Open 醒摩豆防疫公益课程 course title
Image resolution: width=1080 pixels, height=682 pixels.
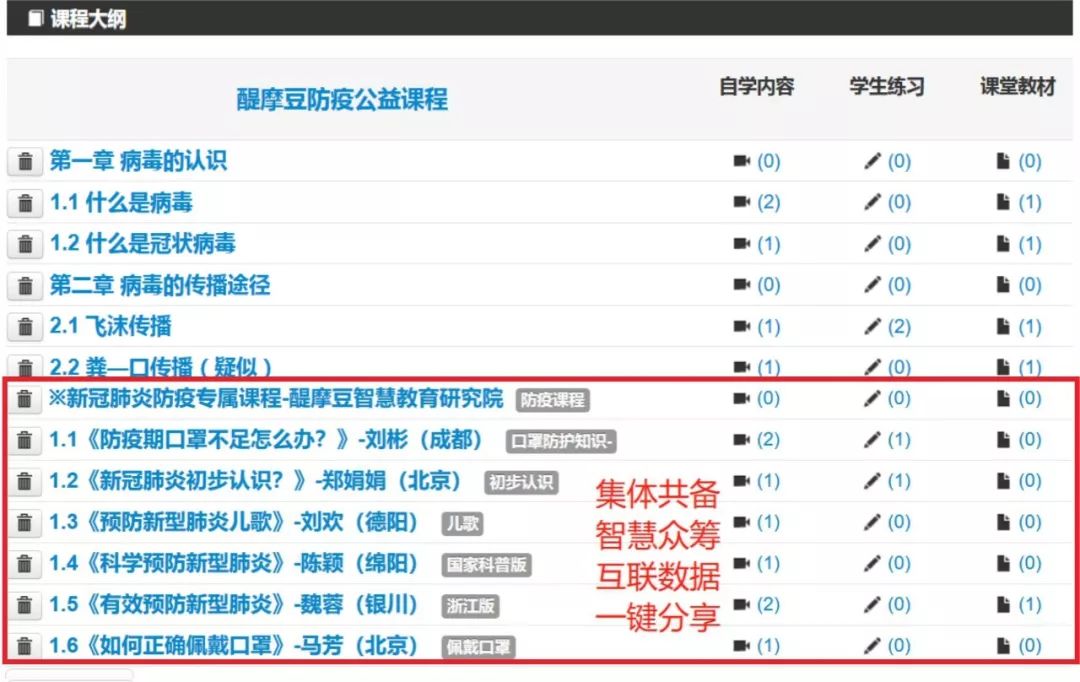[x=342, y=99]
